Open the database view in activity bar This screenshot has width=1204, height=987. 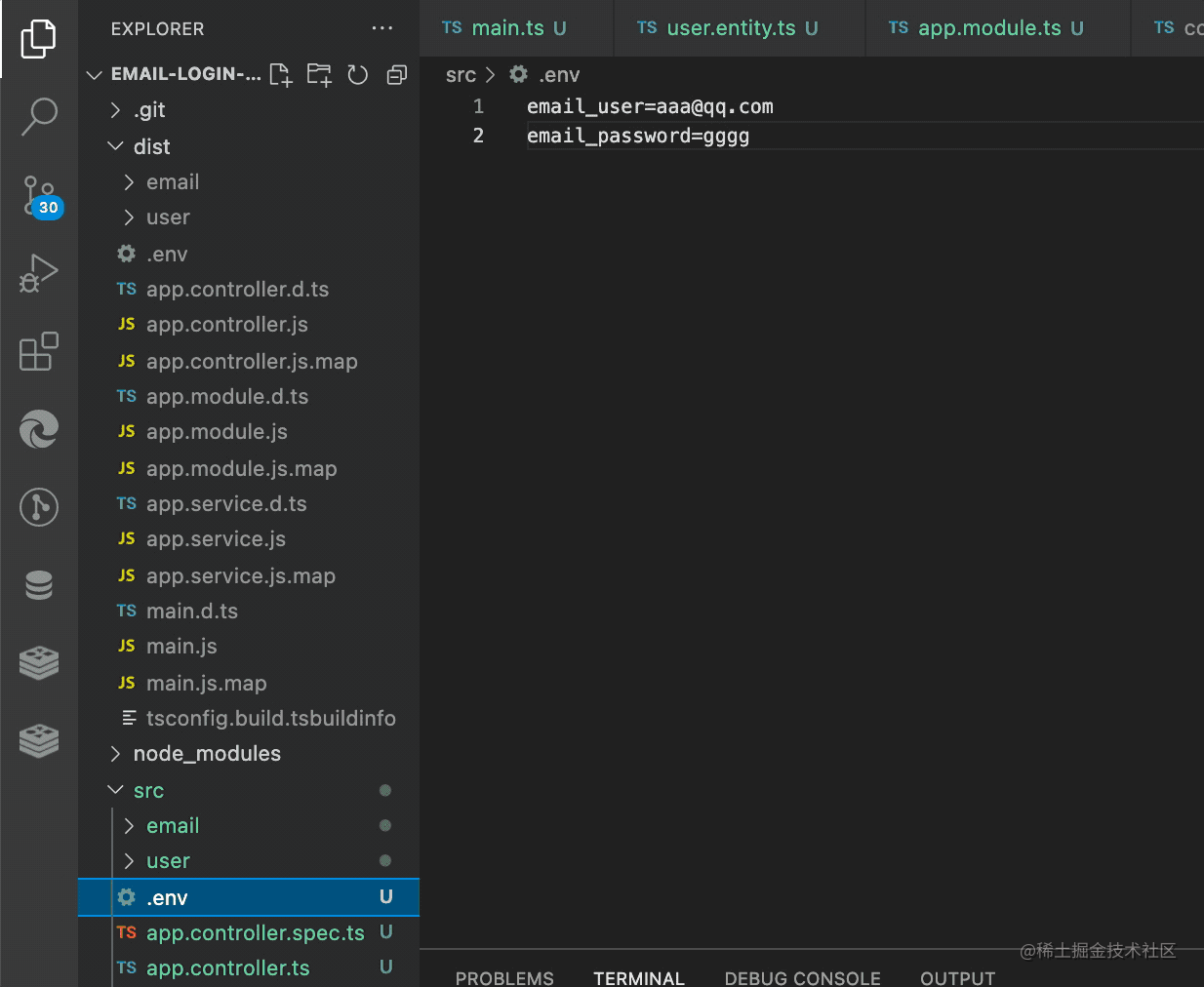pyautogui.click(x=39, y=585)
